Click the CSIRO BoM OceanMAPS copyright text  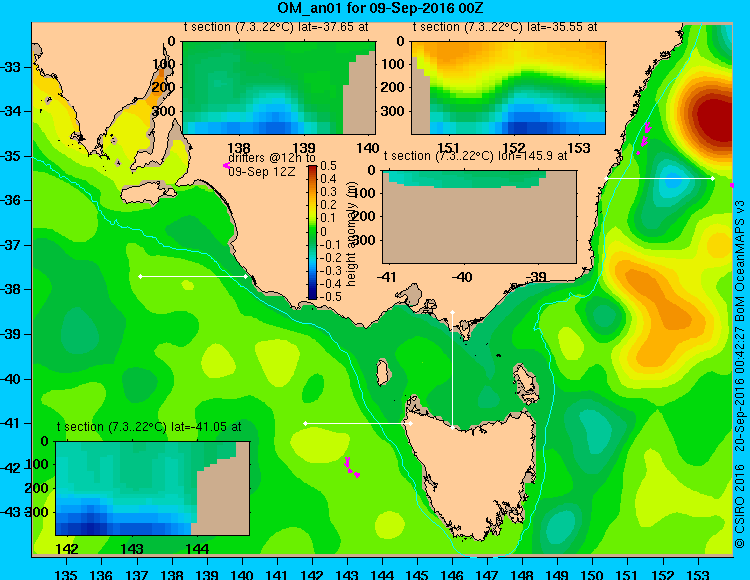740,373
